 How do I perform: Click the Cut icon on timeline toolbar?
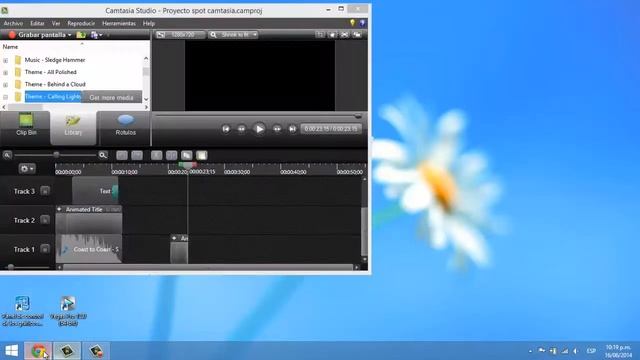coord(156,155)
